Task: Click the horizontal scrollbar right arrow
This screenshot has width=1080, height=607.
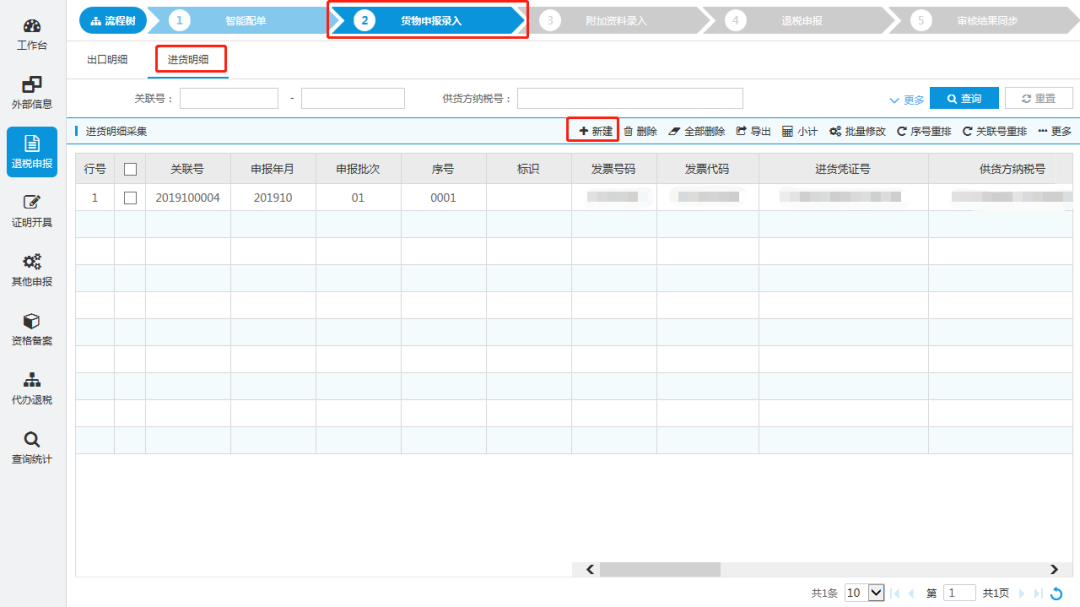Action: pos(1054,569)
